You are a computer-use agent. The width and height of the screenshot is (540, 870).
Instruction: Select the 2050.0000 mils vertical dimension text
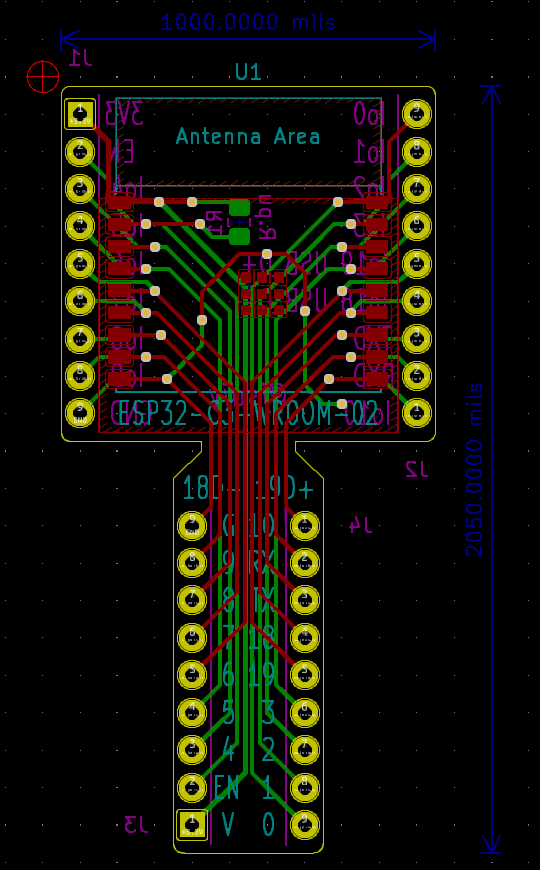click(x=475, y=469)
